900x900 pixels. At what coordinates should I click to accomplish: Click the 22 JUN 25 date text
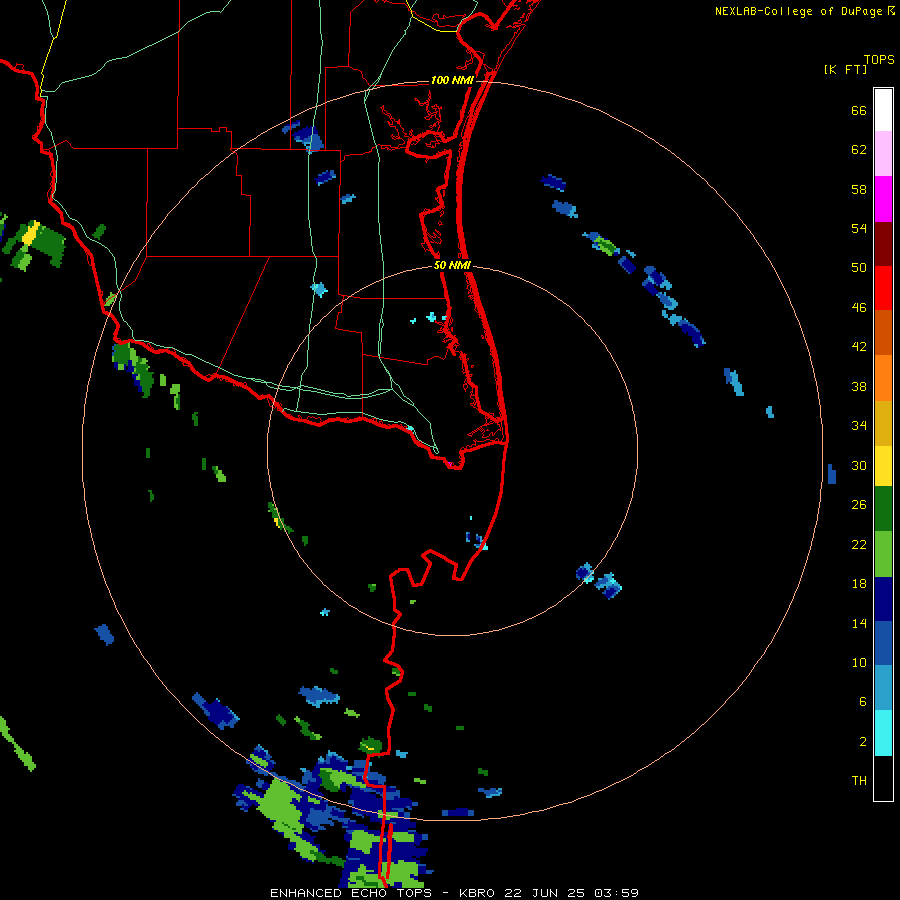pyautogui.click(x=544, y=893)
